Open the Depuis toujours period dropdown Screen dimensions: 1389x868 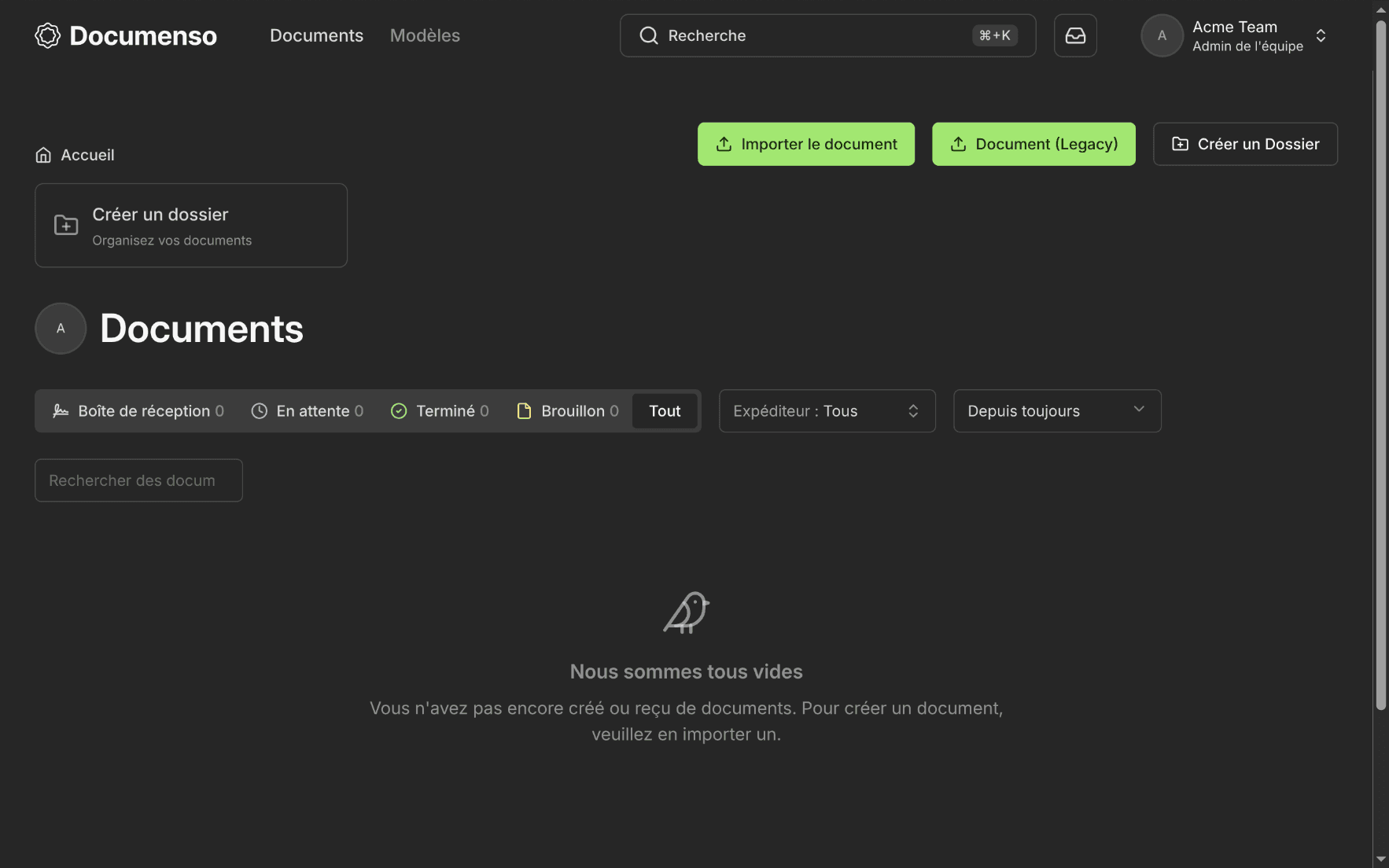(x=1056, y=411)
